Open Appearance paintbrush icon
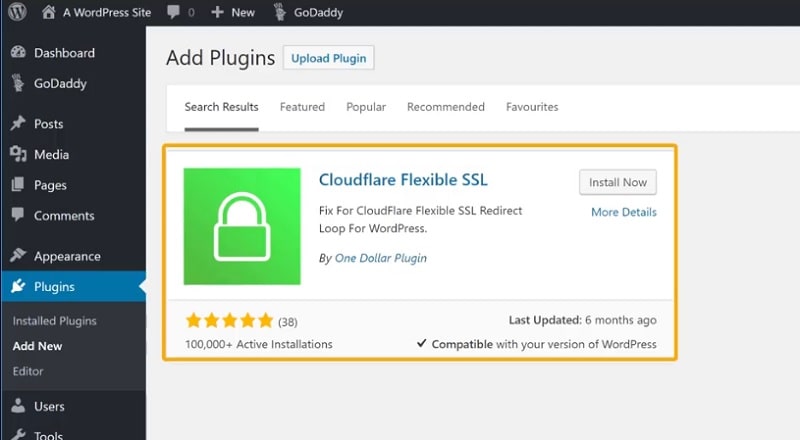 point(18,255)
